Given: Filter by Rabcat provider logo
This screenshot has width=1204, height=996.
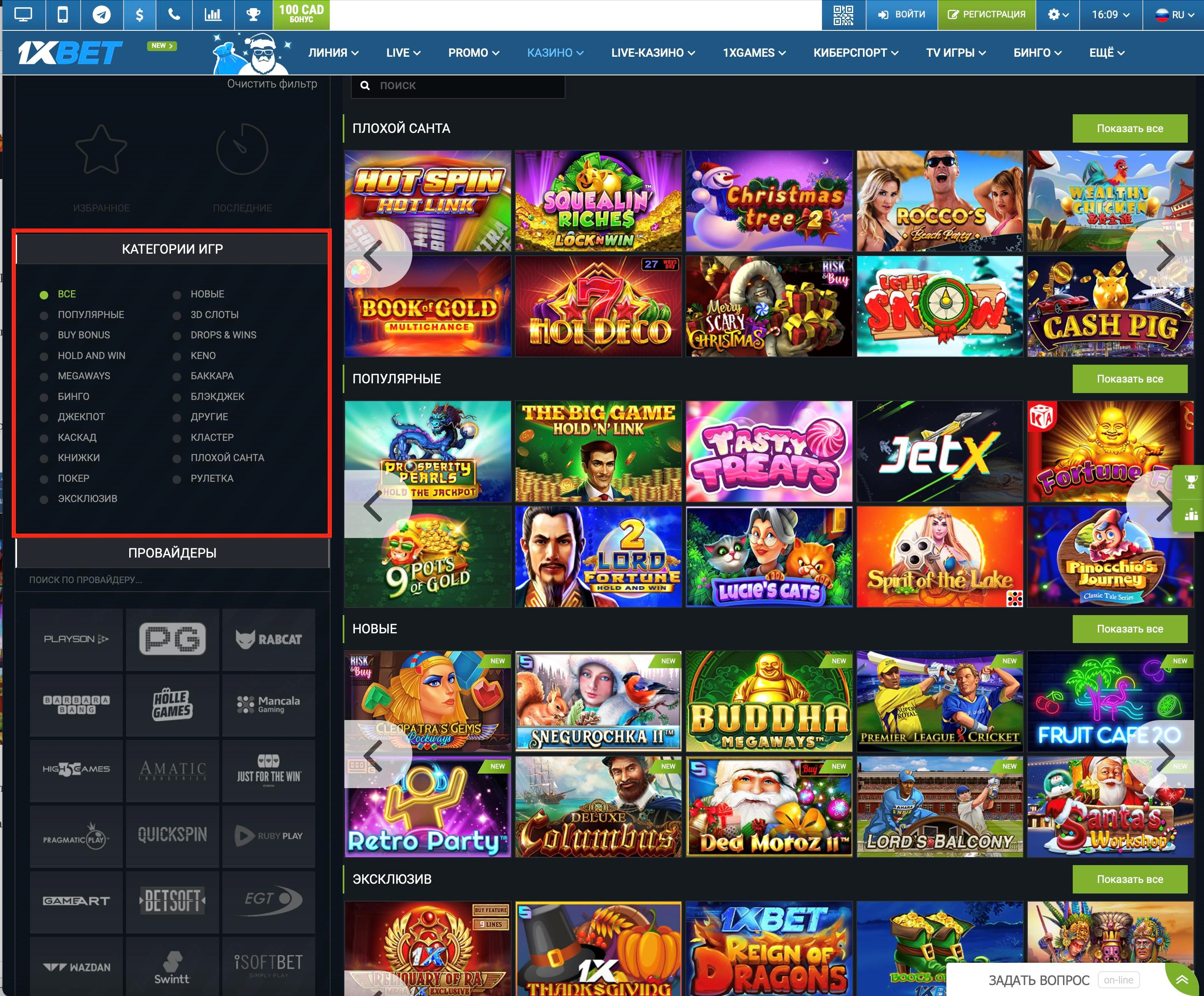Looking at the screenshot, I should tap(268, 639).
